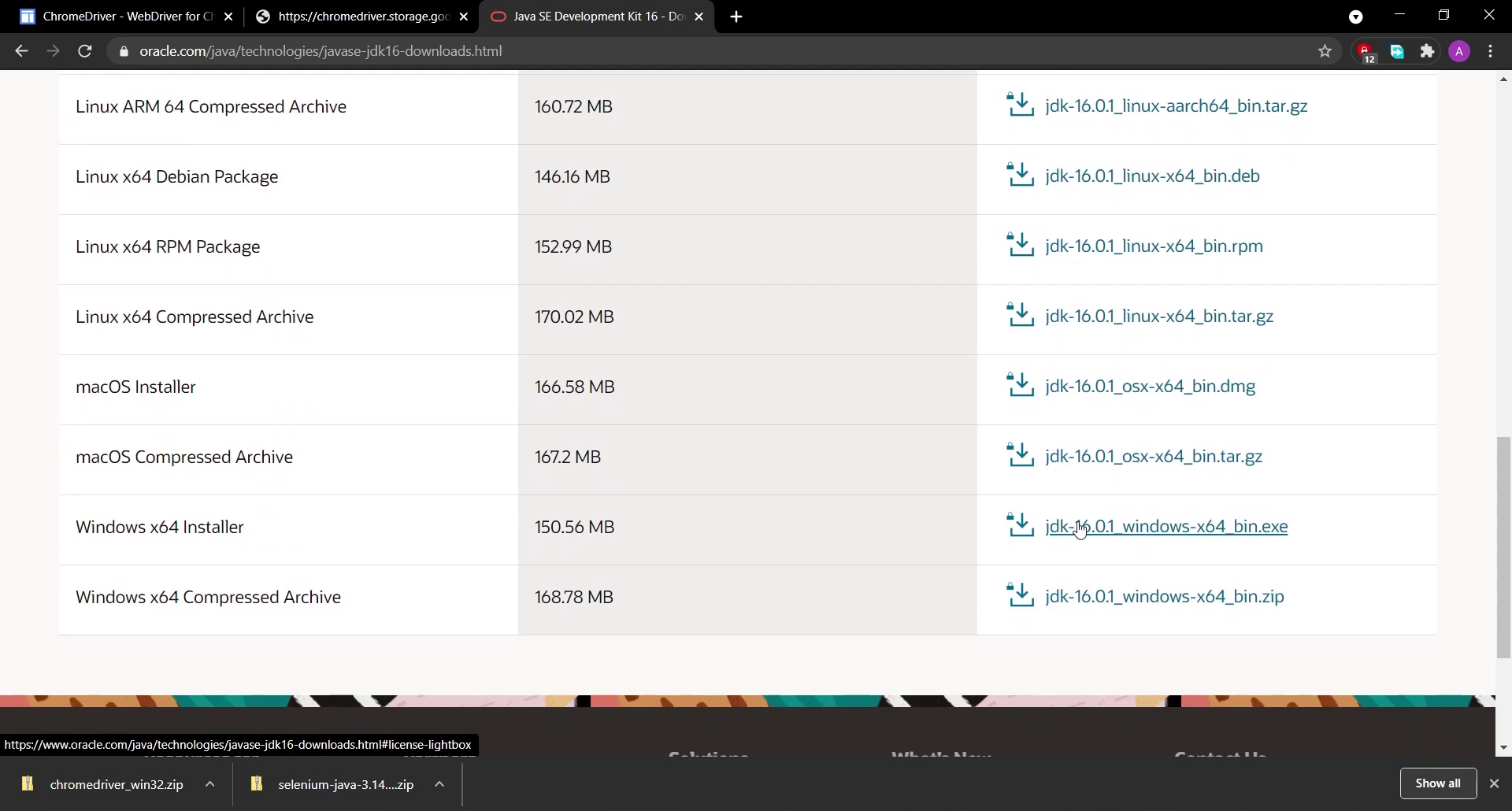Bookmark this page with star icon
This screenshot has height=811, width=1512.
pos(1325,51)
